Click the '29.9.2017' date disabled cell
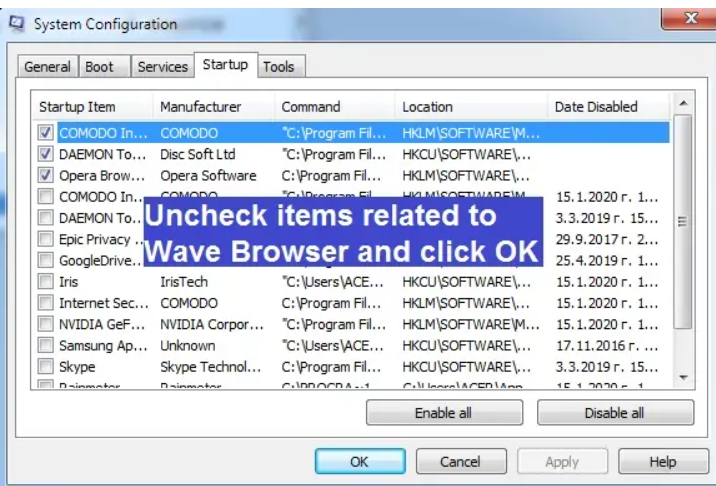 coord(607,239)
